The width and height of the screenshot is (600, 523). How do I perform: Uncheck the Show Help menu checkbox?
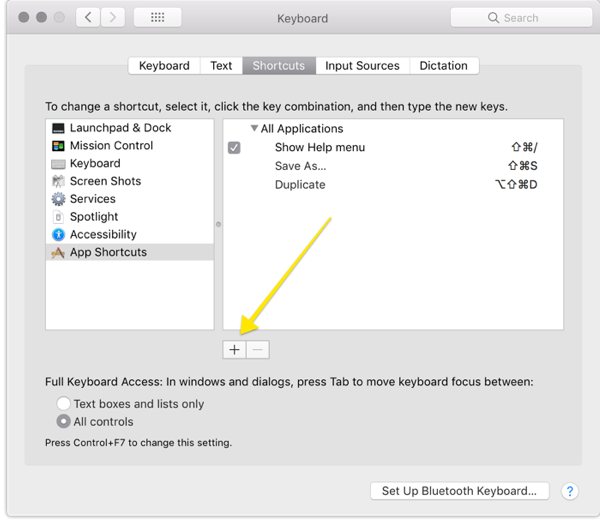click(234, 148)
